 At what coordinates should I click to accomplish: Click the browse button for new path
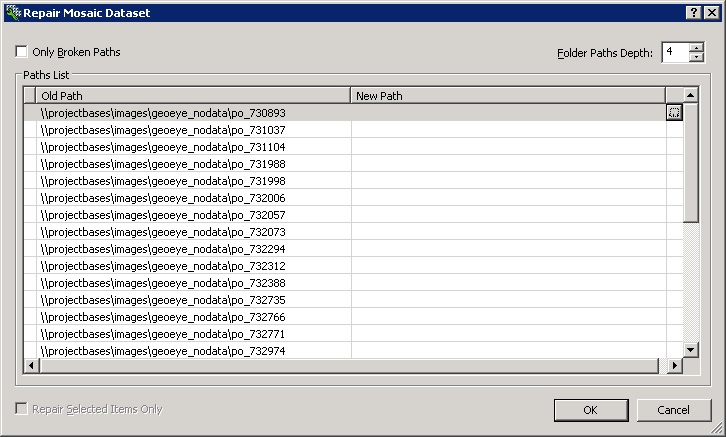click(x=674, y=113)
